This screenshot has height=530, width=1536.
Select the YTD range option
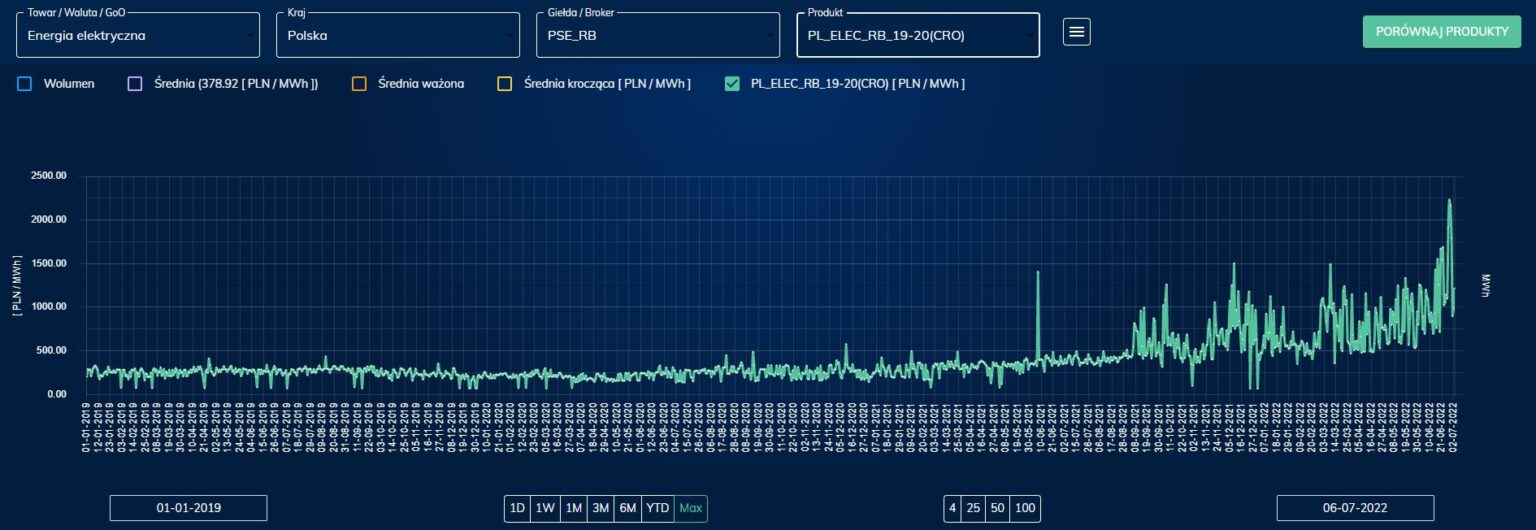(657, 508)
